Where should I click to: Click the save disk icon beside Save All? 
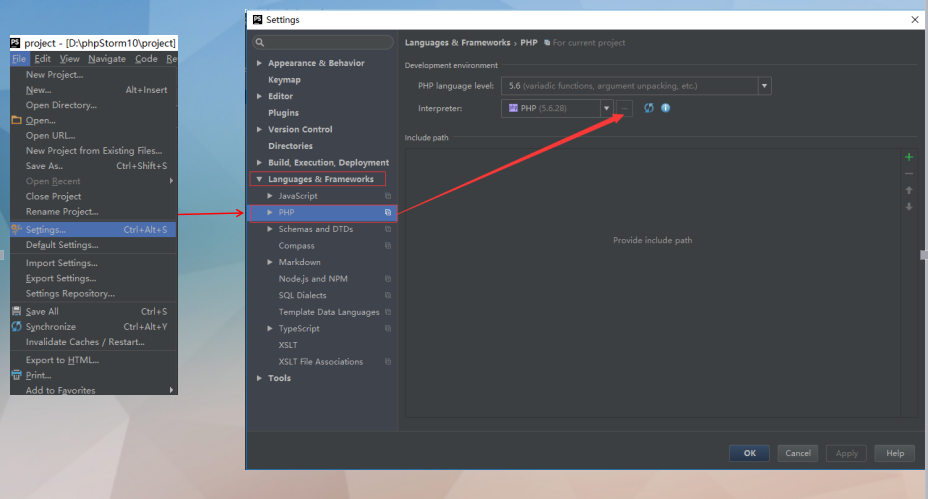point(17,311)
